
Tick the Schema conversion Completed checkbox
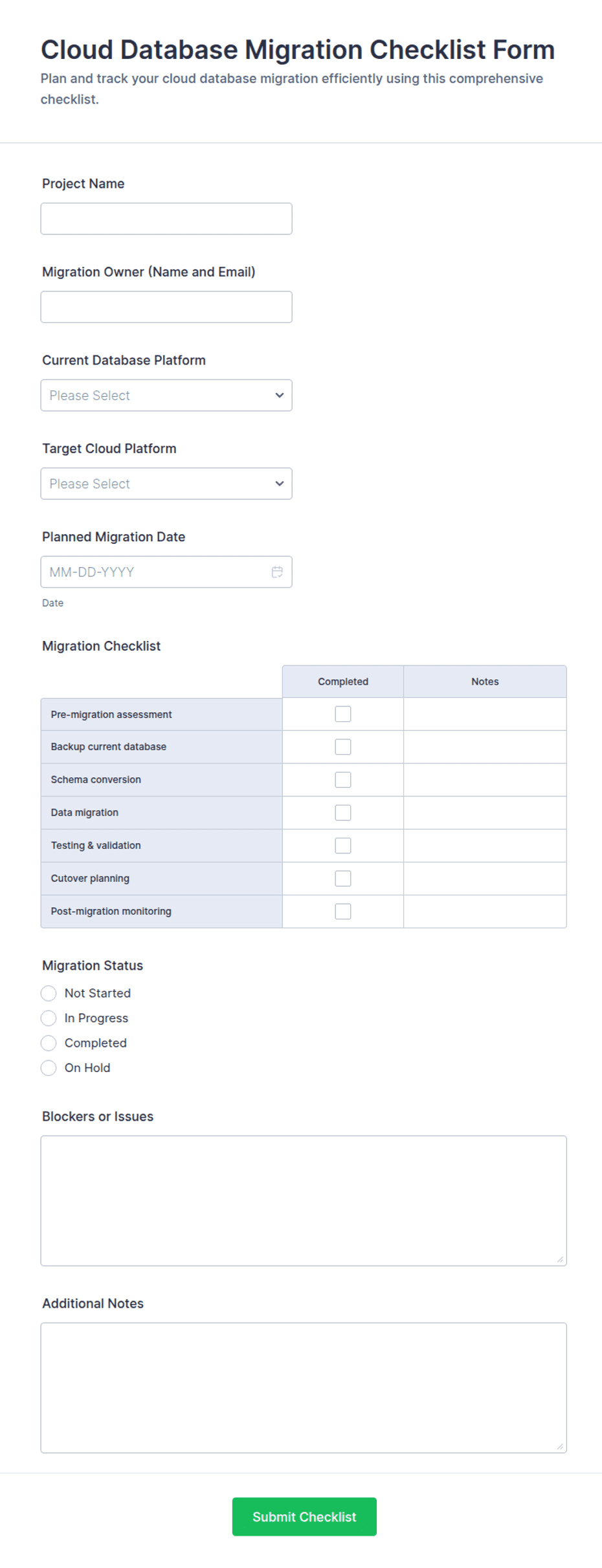343,779
